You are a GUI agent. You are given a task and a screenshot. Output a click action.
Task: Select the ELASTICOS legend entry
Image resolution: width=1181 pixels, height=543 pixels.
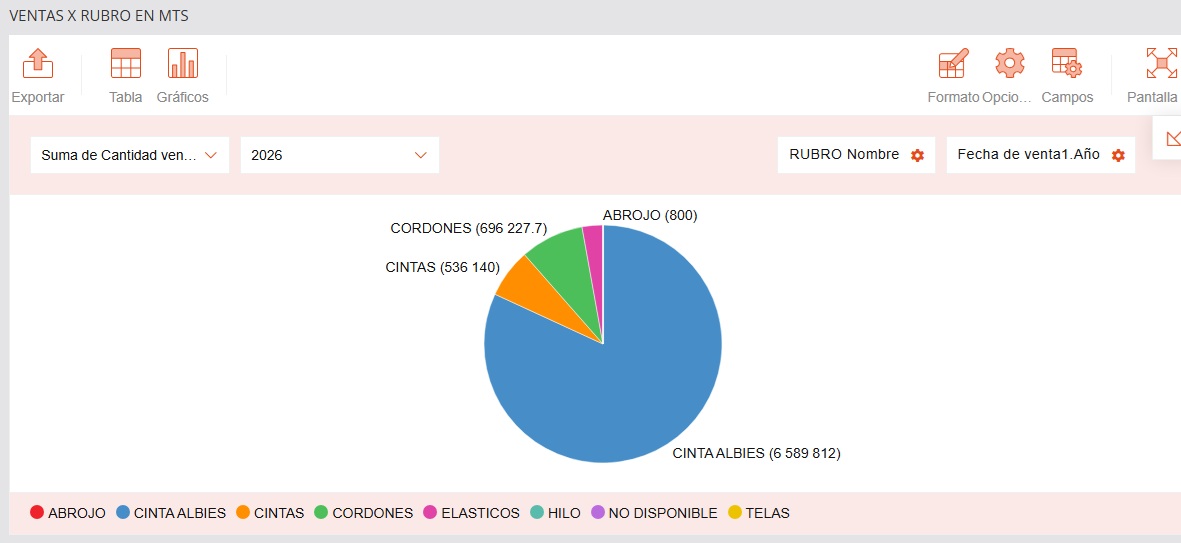tap(472, 513)
